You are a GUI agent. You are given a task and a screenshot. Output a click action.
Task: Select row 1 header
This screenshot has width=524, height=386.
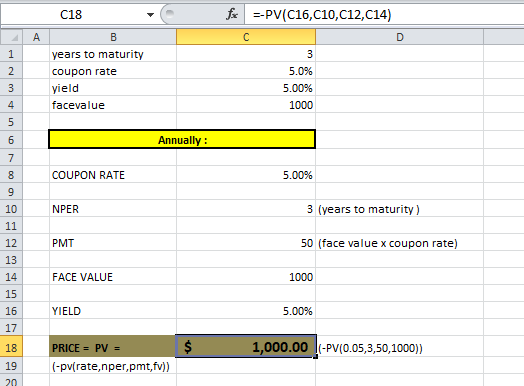coord(11,54)
